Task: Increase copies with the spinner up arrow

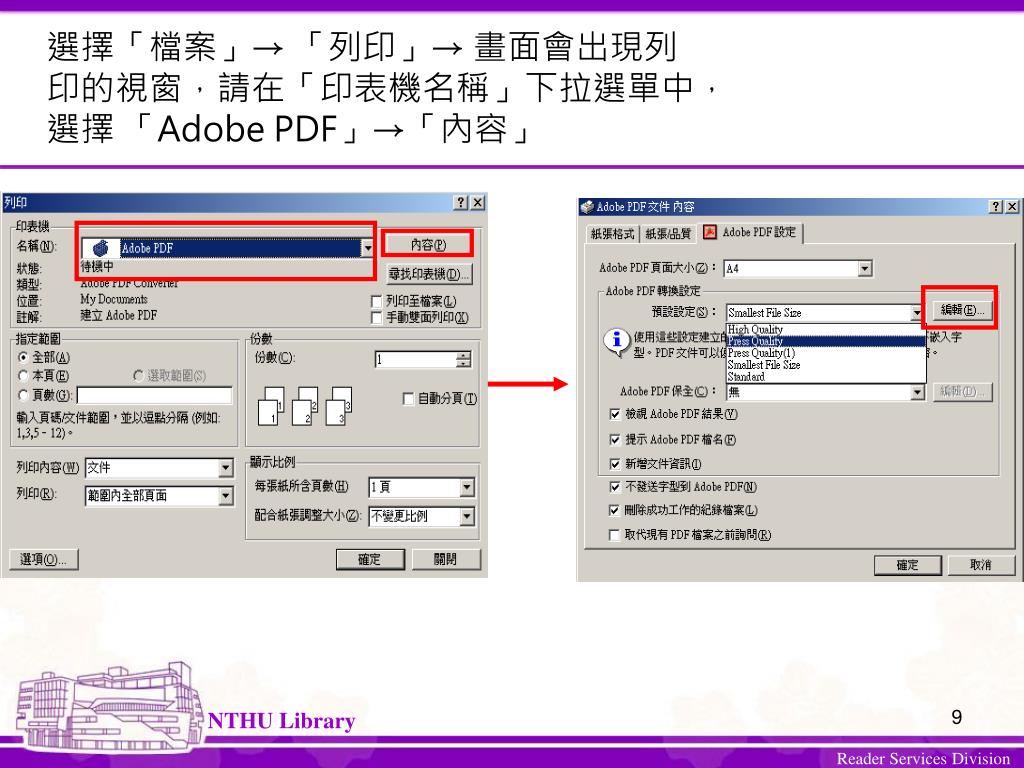Action: [464, 355]
